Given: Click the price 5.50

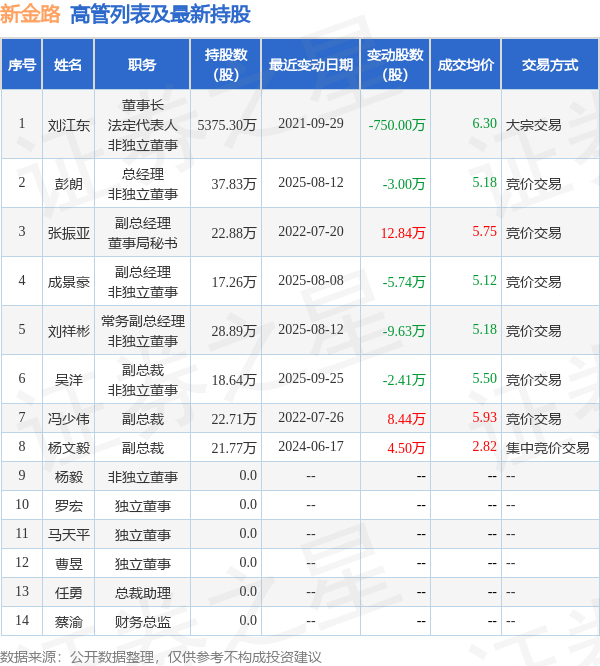Looking at the screenshot, I should coord(485,378).
